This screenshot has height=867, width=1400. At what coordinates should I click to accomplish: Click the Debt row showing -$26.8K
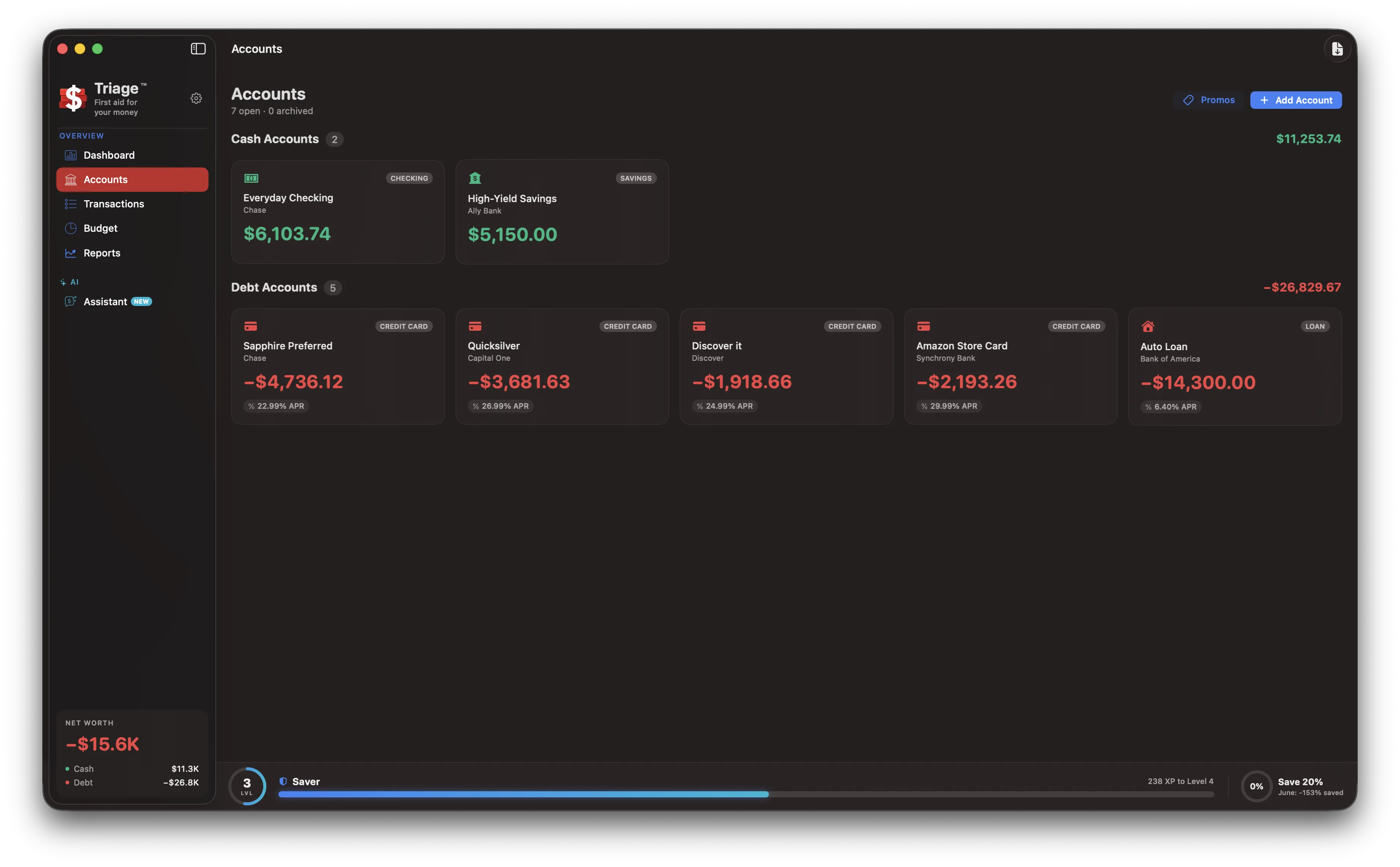(x=132, y=782)
